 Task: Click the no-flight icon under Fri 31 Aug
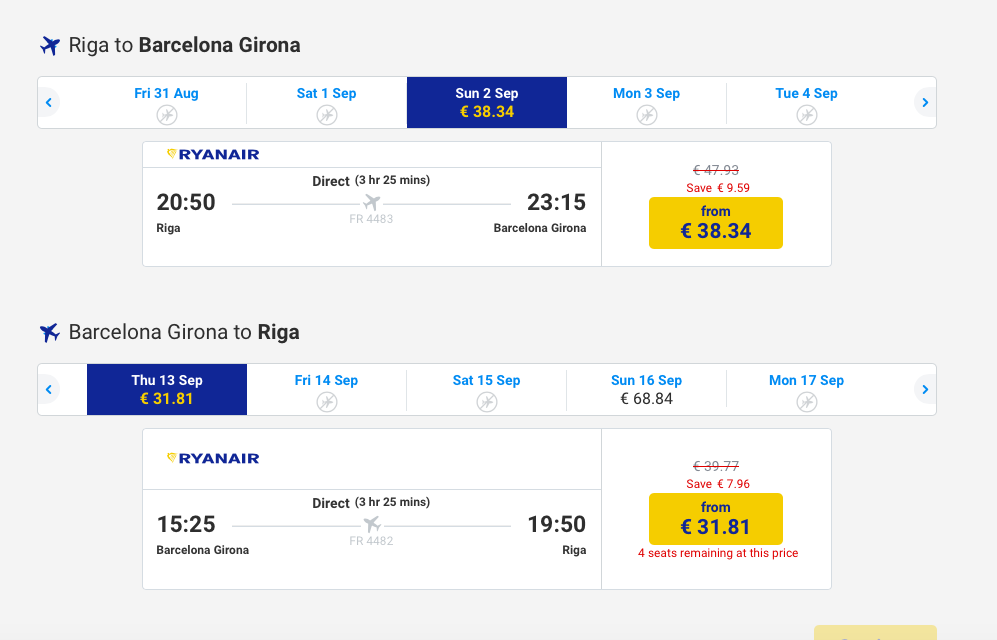coord(167,115)
